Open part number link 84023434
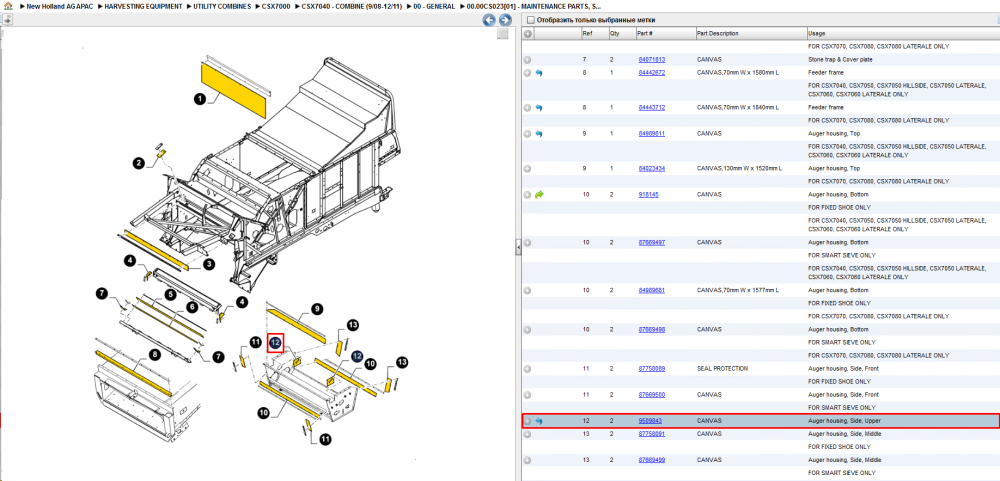 point(652,168)
